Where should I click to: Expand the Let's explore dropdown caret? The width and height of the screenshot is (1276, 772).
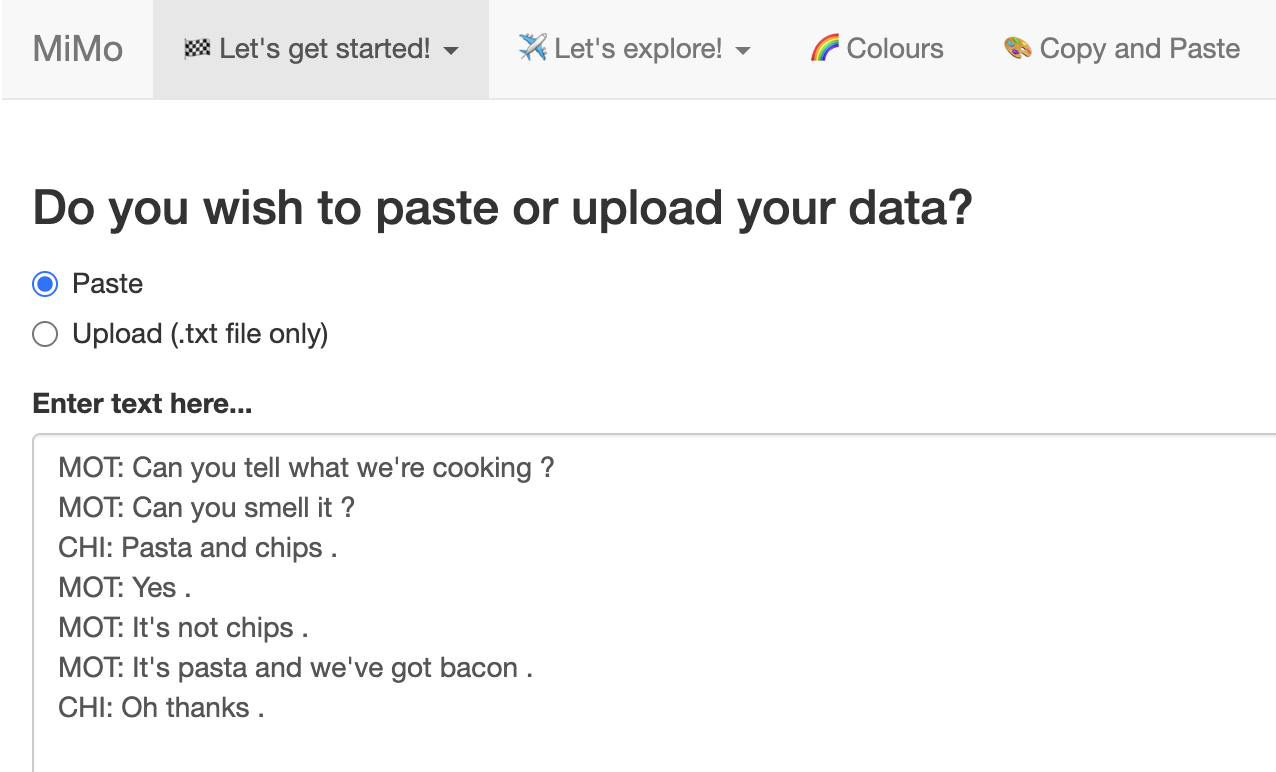click(742, 50)
